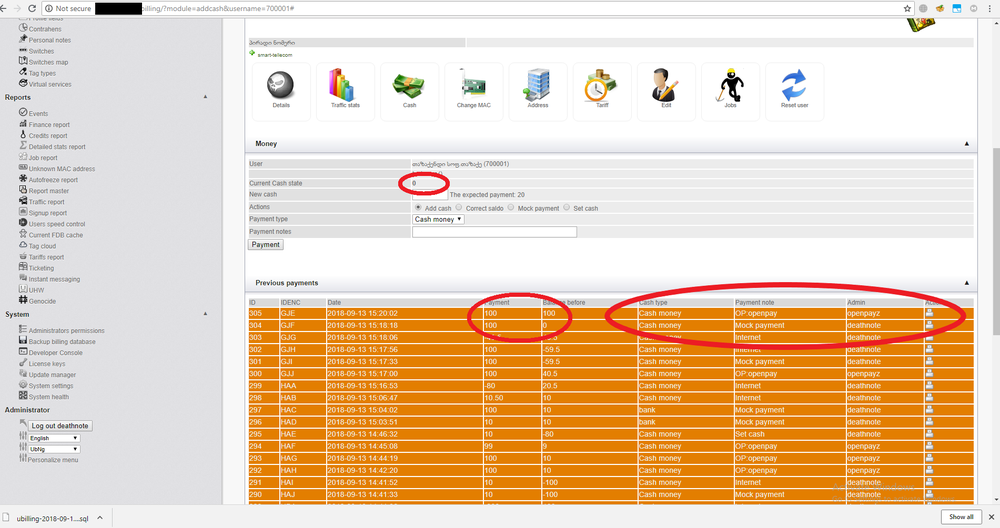Select the Correct saldo radio option
This screenshot has width=1000, height=528.
coord(461,208)
